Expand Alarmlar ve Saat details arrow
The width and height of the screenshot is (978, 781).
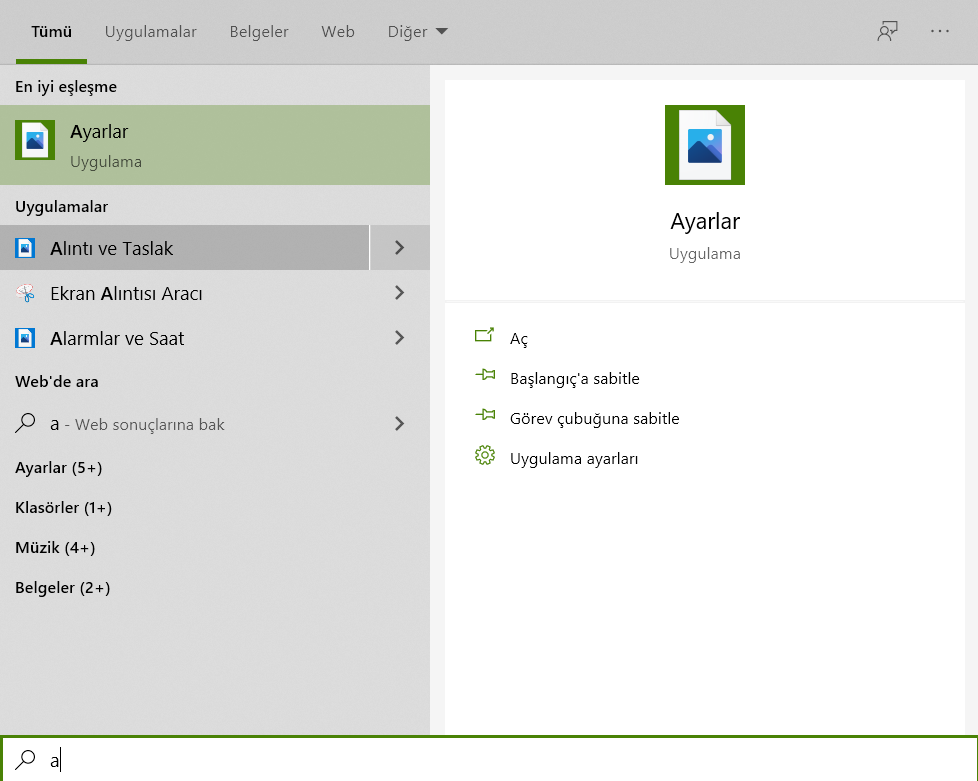click(x=400, y=337)
